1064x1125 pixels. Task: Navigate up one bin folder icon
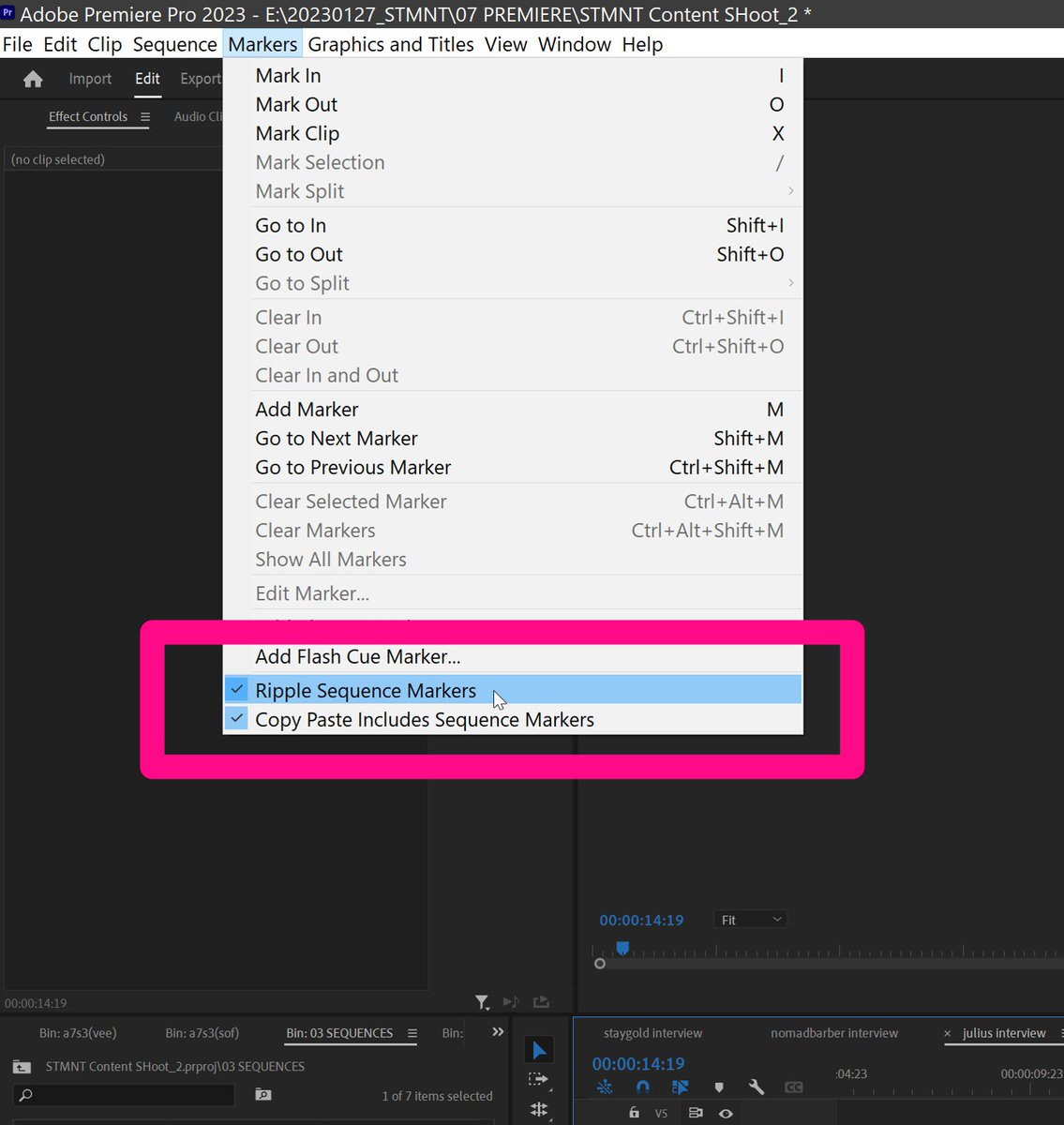tap(22, 1067)
